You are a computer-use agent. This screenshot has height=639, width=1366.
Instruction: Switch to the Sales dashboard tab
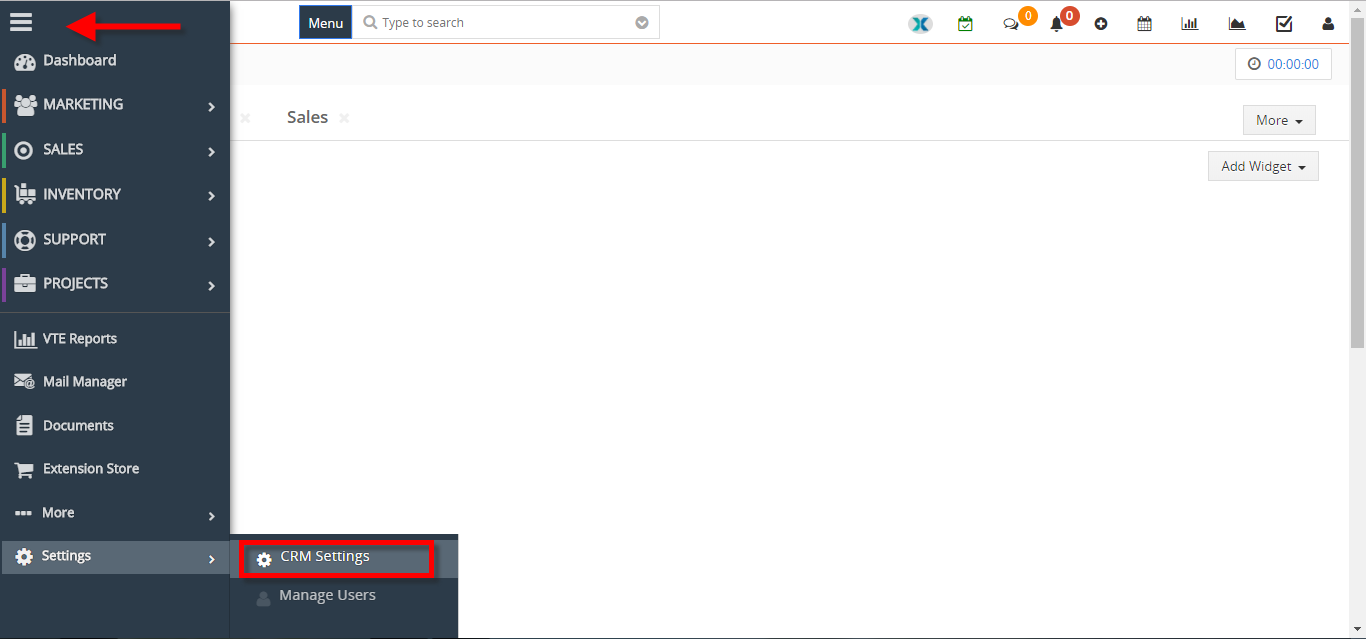(x=307, y=117)
